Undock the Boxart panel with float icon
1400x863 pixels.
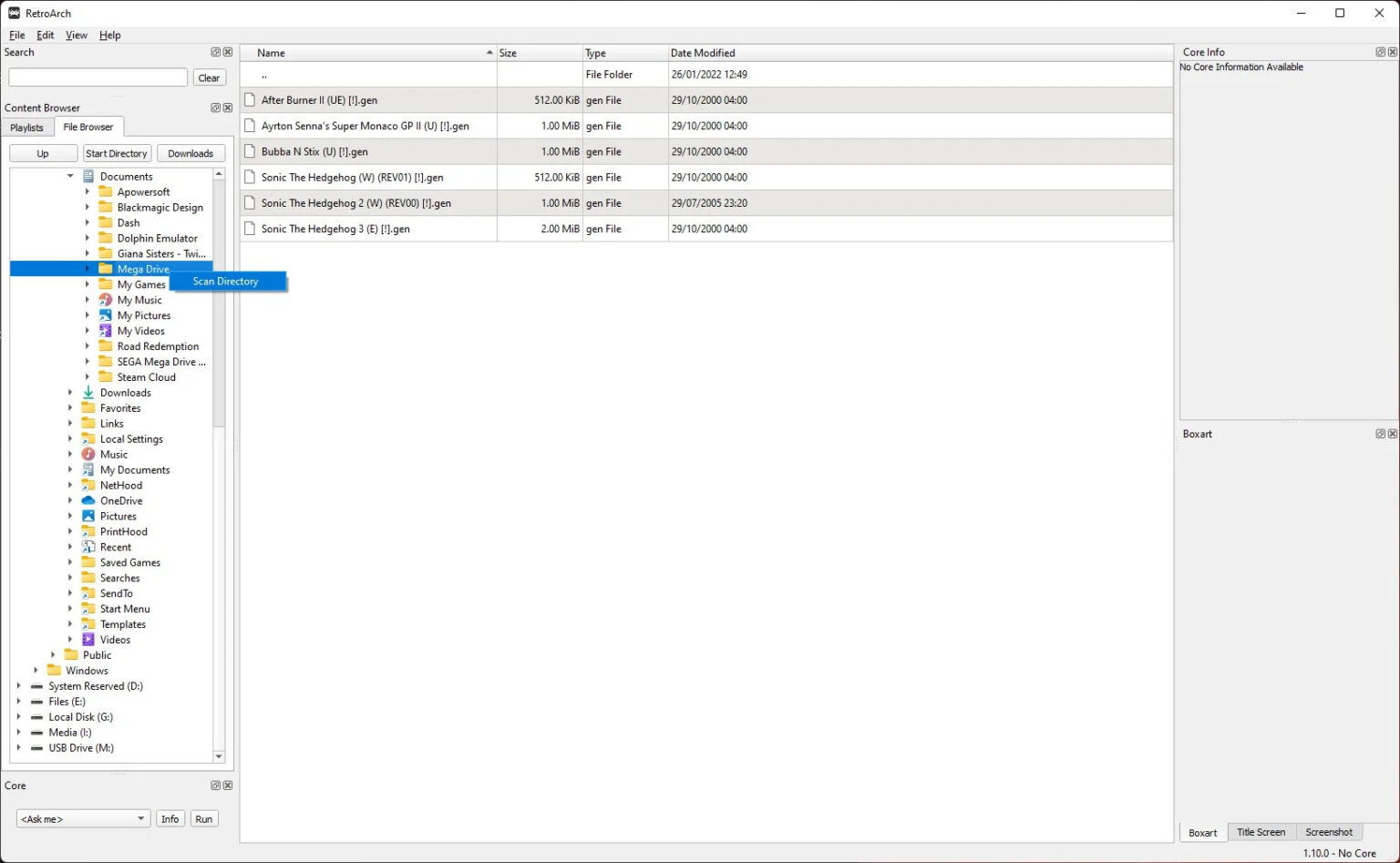[1380, 434]
